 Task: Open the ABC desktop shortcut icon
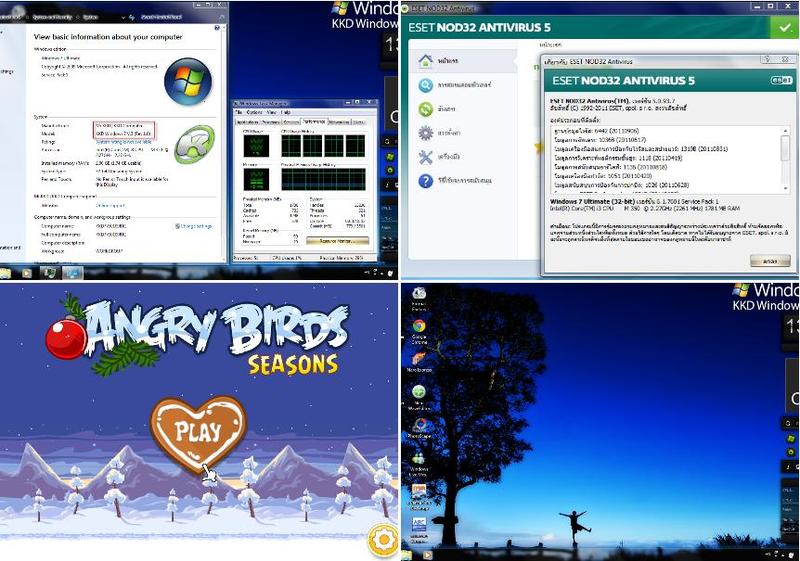coord(419,529)
